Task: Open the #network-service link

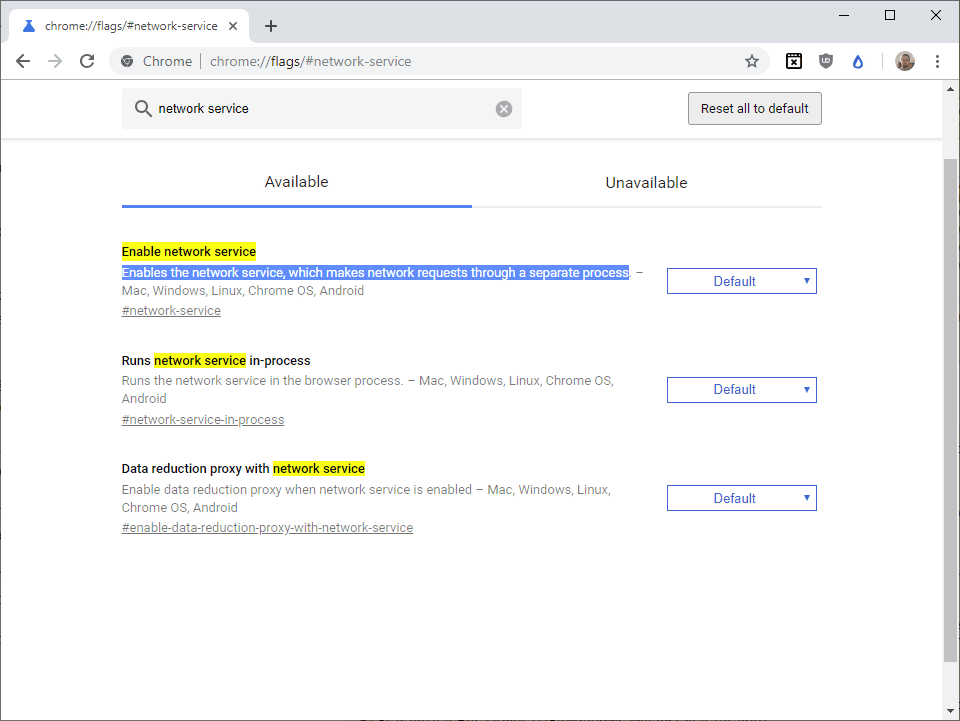Action: point(170,310)
